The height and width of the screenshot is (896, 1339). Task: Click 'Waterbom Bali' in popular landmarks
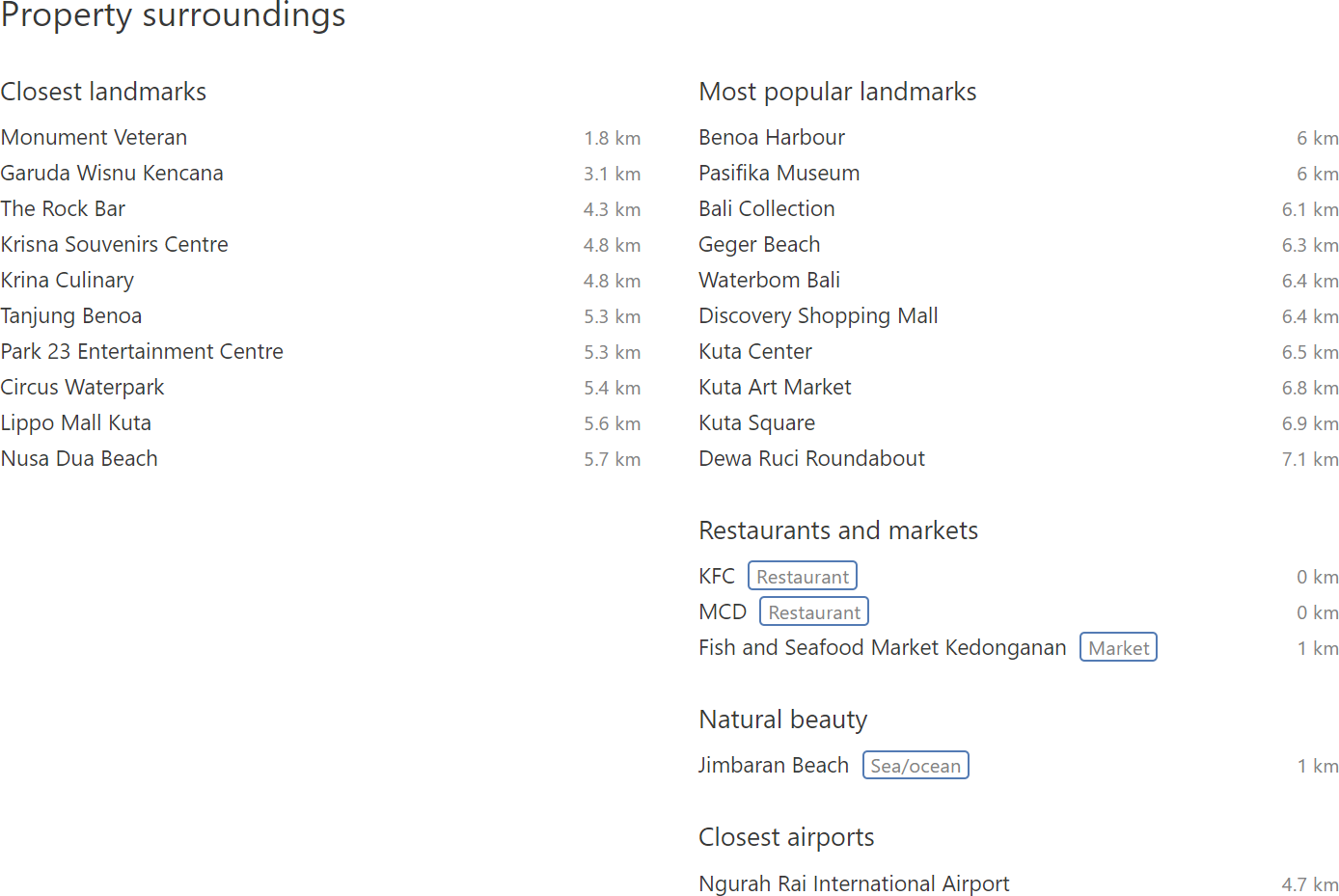coord(770,281)
